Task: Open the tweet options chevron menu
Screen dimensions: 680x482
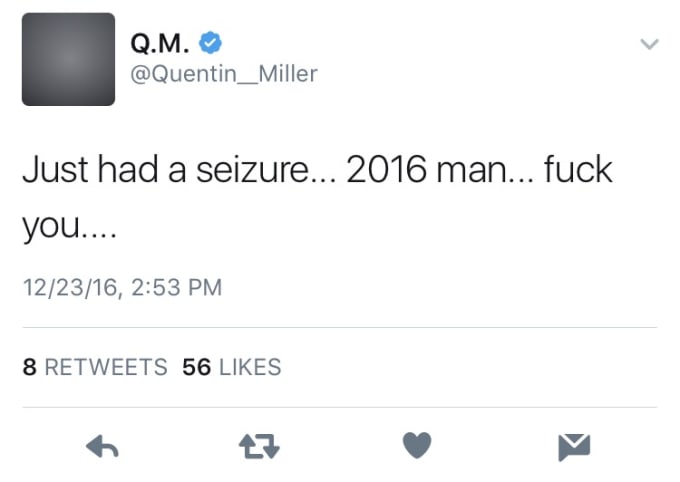Action: pyautogui.click(x=649, y=44)
